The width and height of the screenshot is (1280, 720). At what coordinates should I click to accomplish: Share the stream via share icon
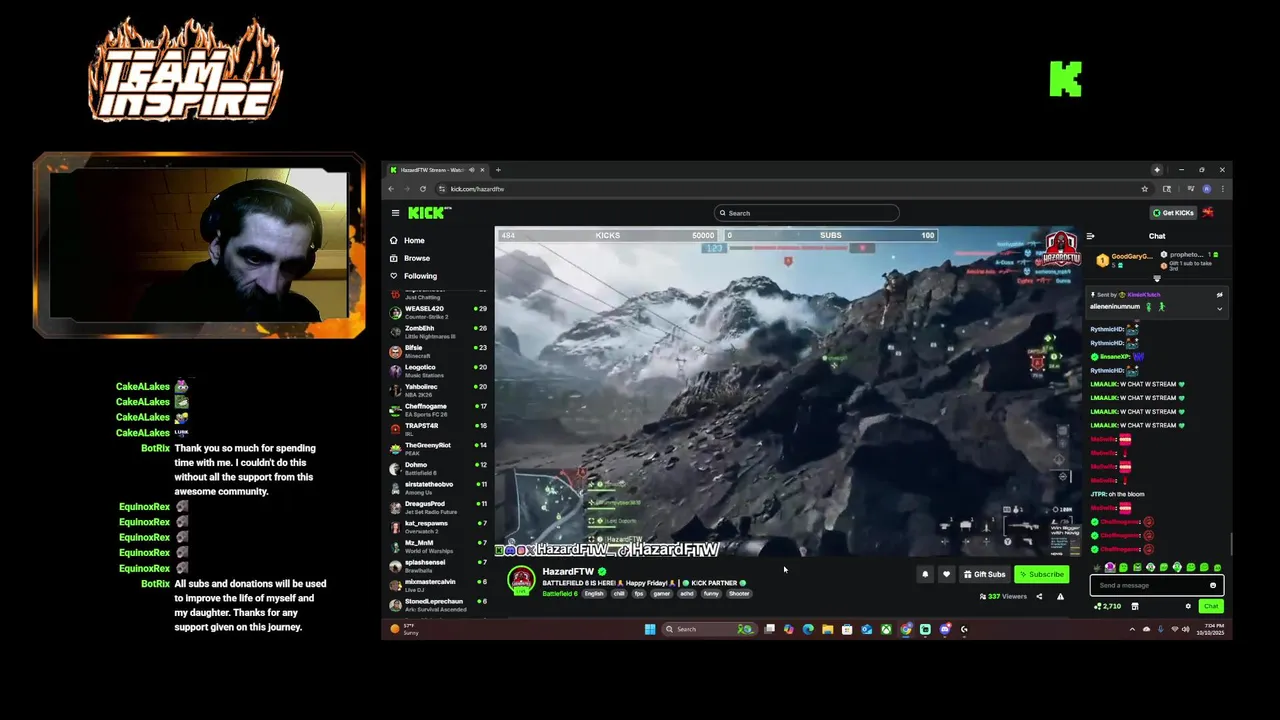click(x=1039, y=597)
